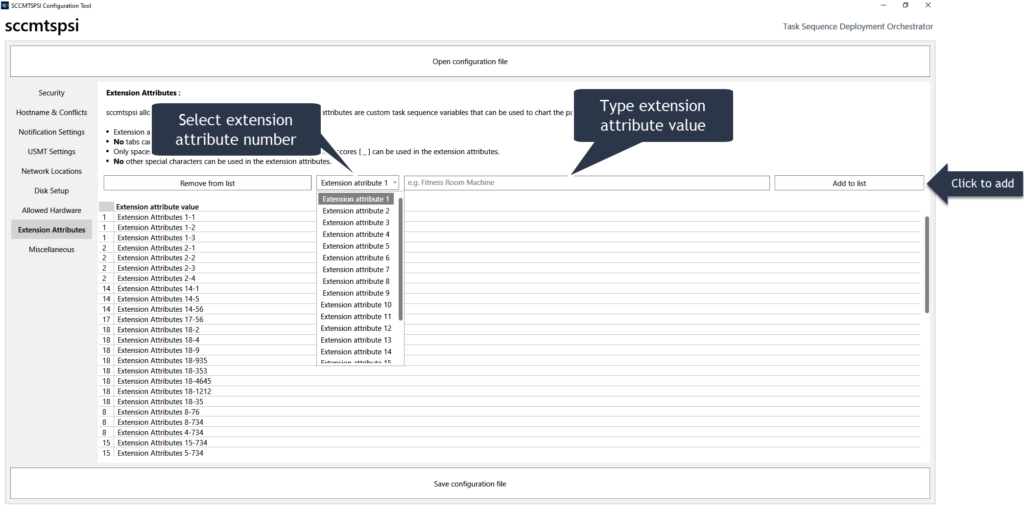Select the Extension Attributes 18-935 row
The height and width of the screenshot is (509, 1024).
pos(162,360)
